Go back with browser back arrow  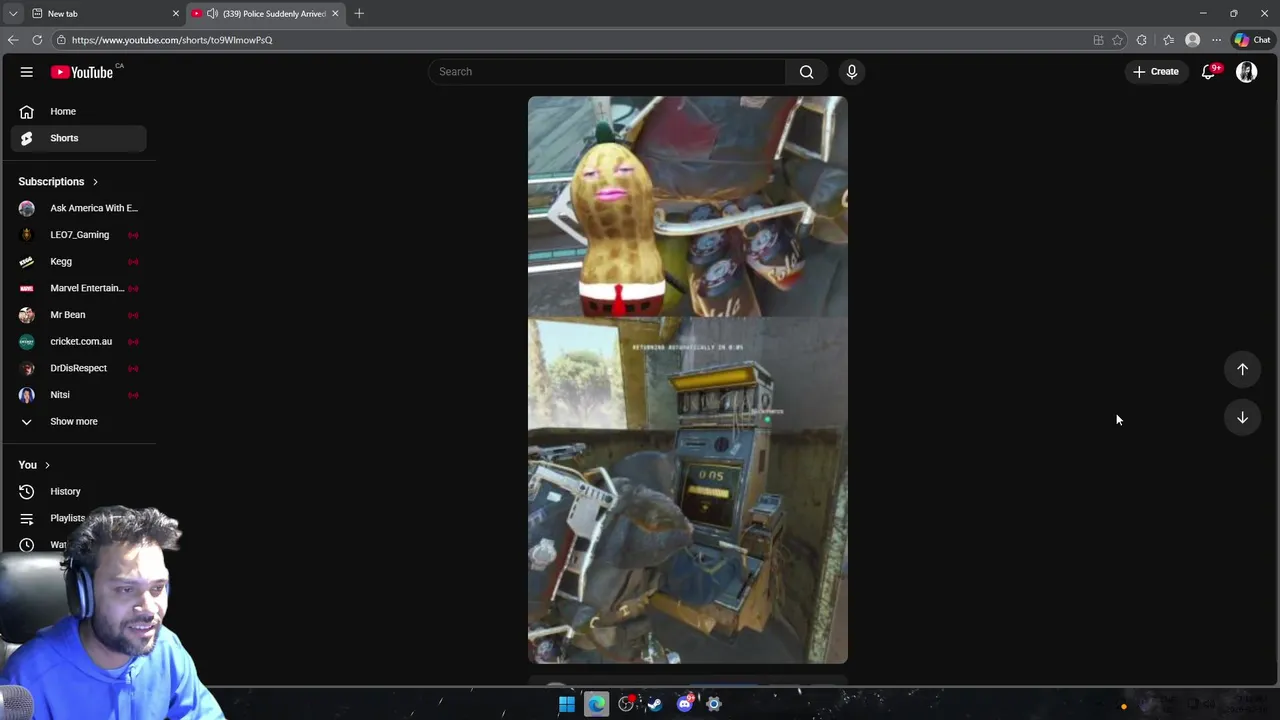point(13,40)
